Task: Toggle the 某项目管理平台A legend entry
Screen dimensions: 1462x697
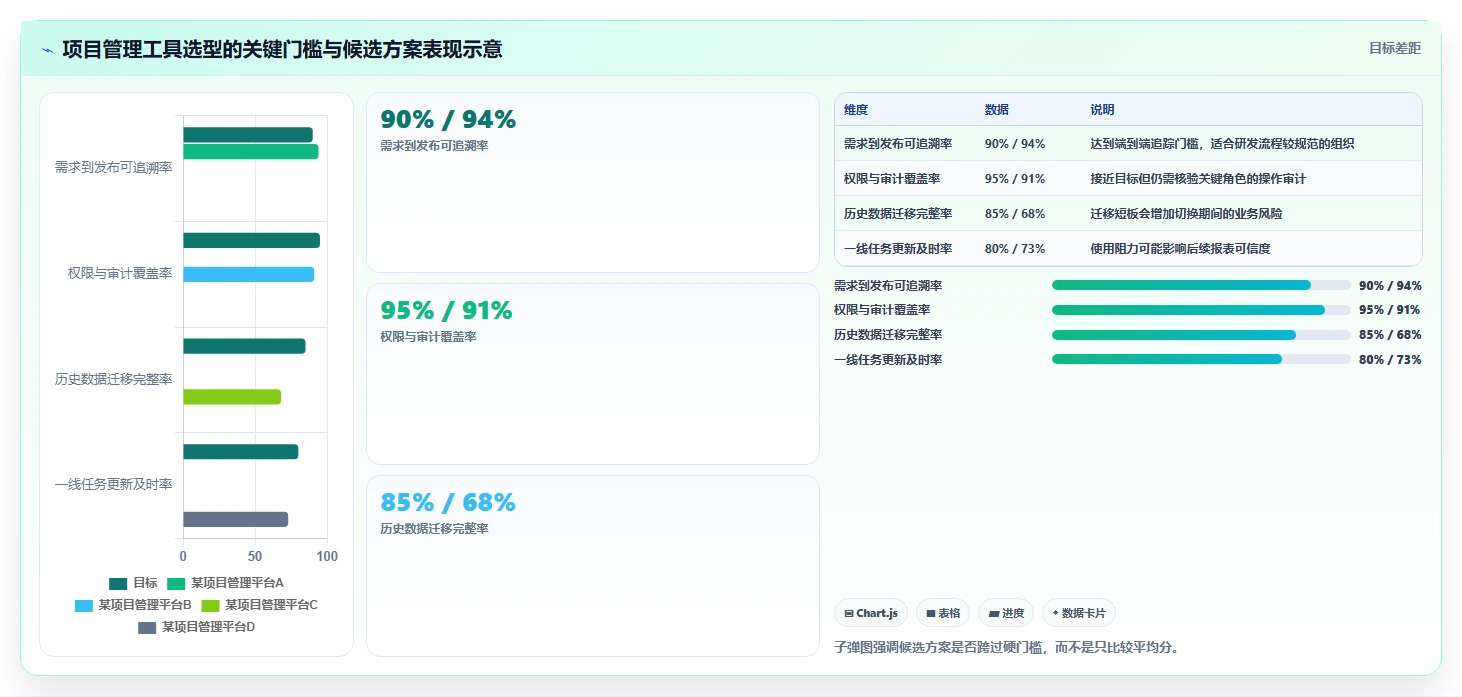Action: (x=225, y=583)
